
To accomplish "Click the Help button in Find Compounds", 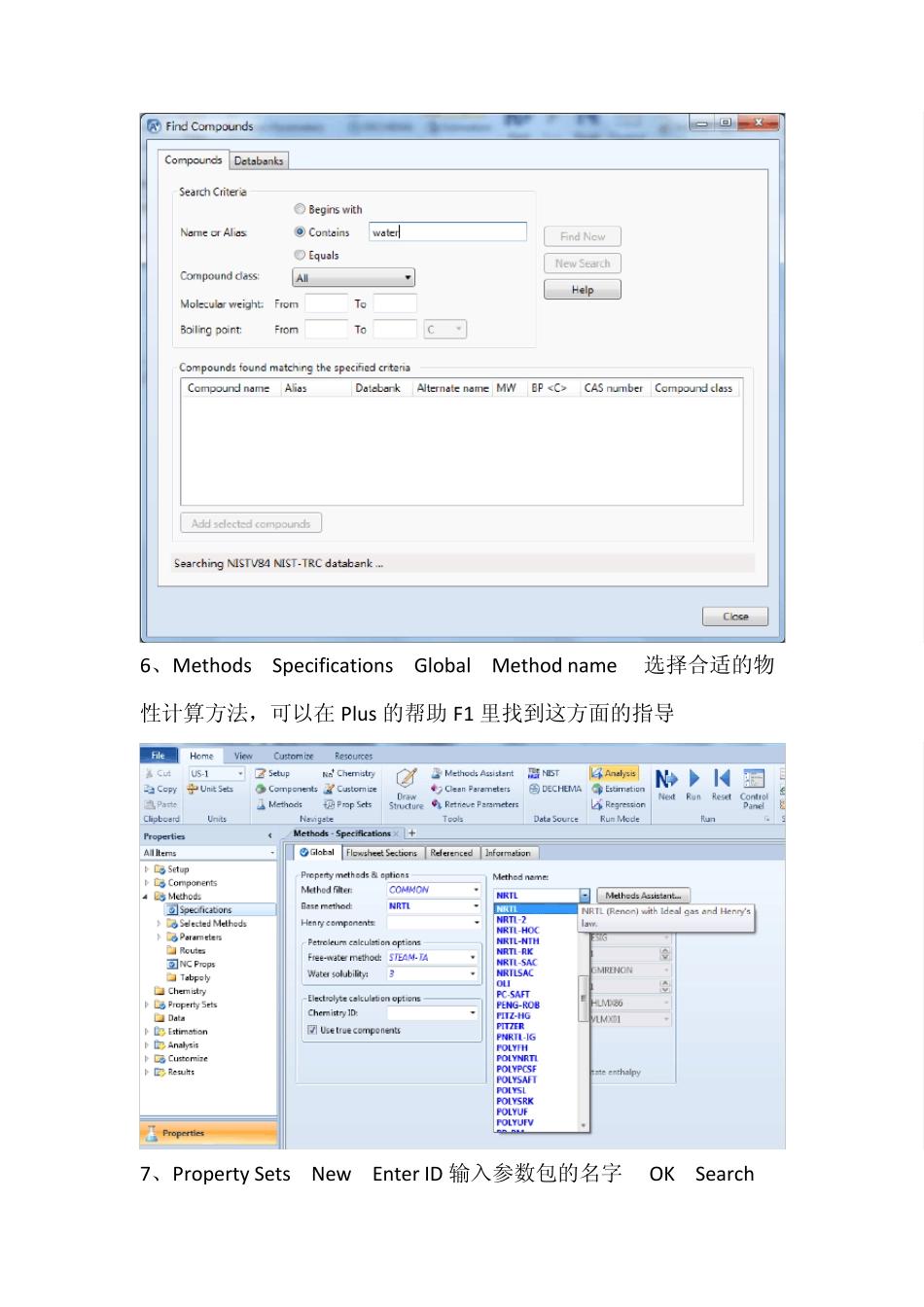I will (x=583, y=290).
